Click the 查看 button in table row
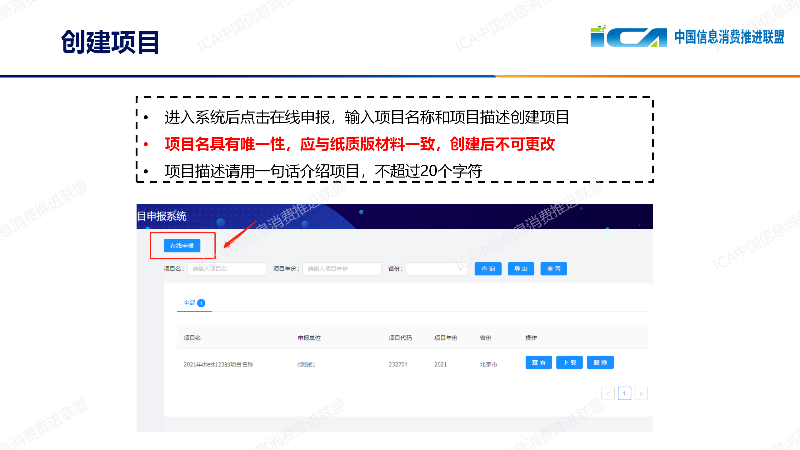 (540, 363)
